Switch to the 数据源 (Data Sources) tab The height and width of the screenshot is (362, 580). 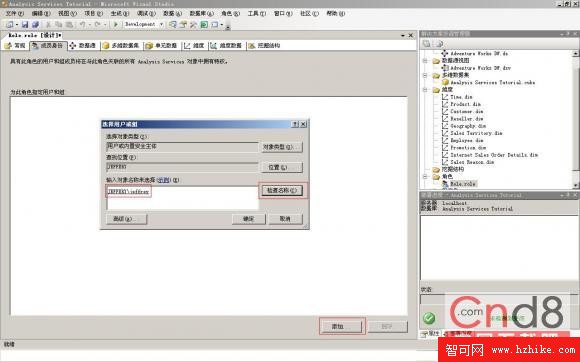pos(82,45)
